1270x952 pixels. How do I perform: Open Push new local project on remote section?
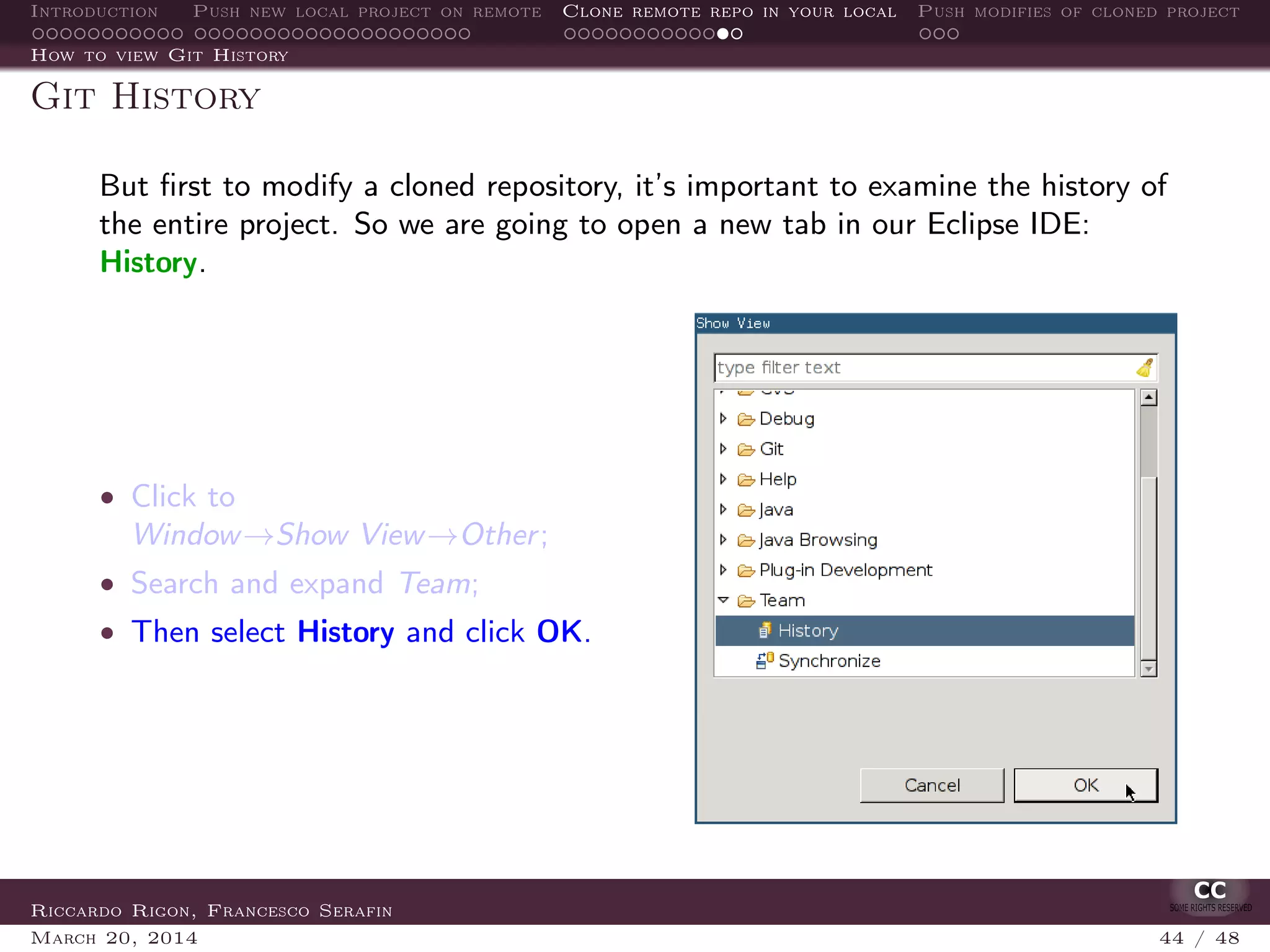(367, 12)
